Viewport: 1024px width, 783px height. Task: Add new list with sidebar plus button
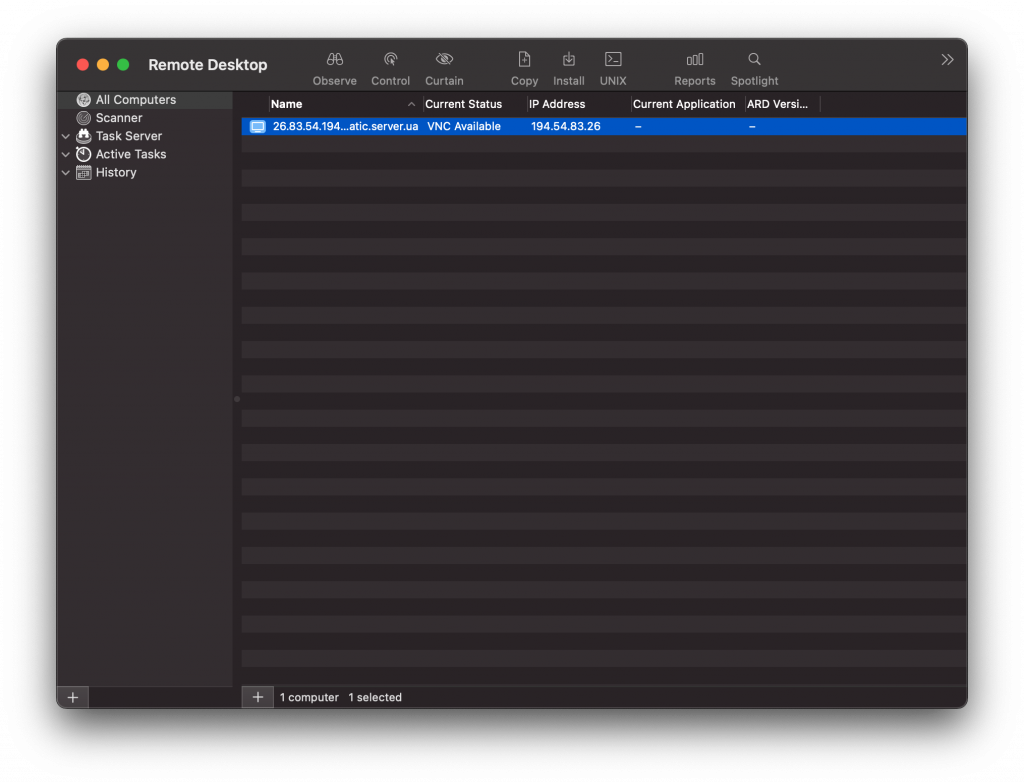(73, 697)
